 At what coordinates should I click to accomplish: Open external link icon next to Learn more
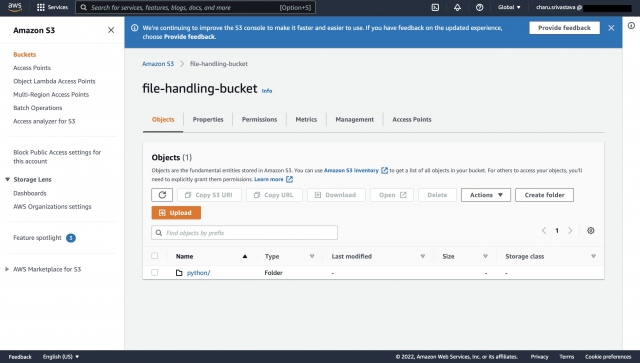click(289, 179)
